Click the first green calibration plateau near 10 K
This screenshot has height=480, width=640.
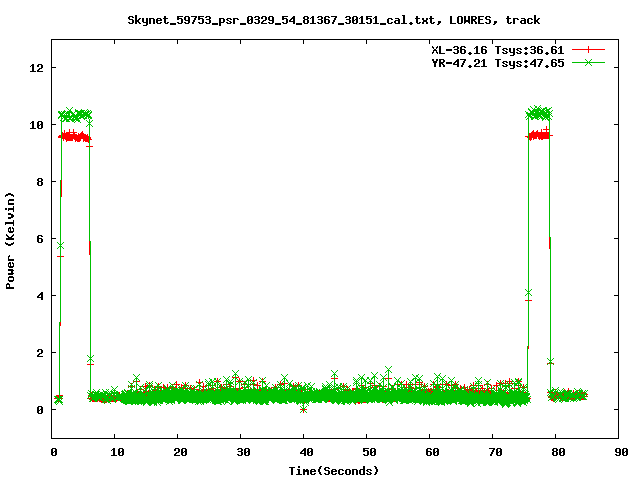[75, 115]
